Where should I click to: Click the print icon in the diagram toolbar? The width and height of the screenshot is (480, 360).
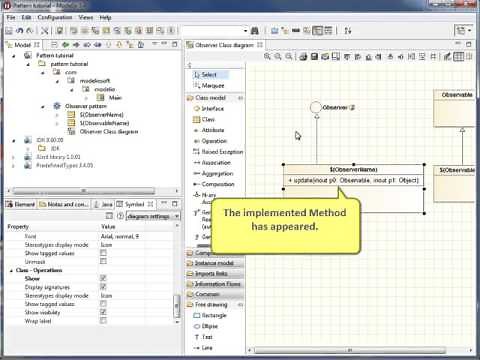[x=303, y=57]
